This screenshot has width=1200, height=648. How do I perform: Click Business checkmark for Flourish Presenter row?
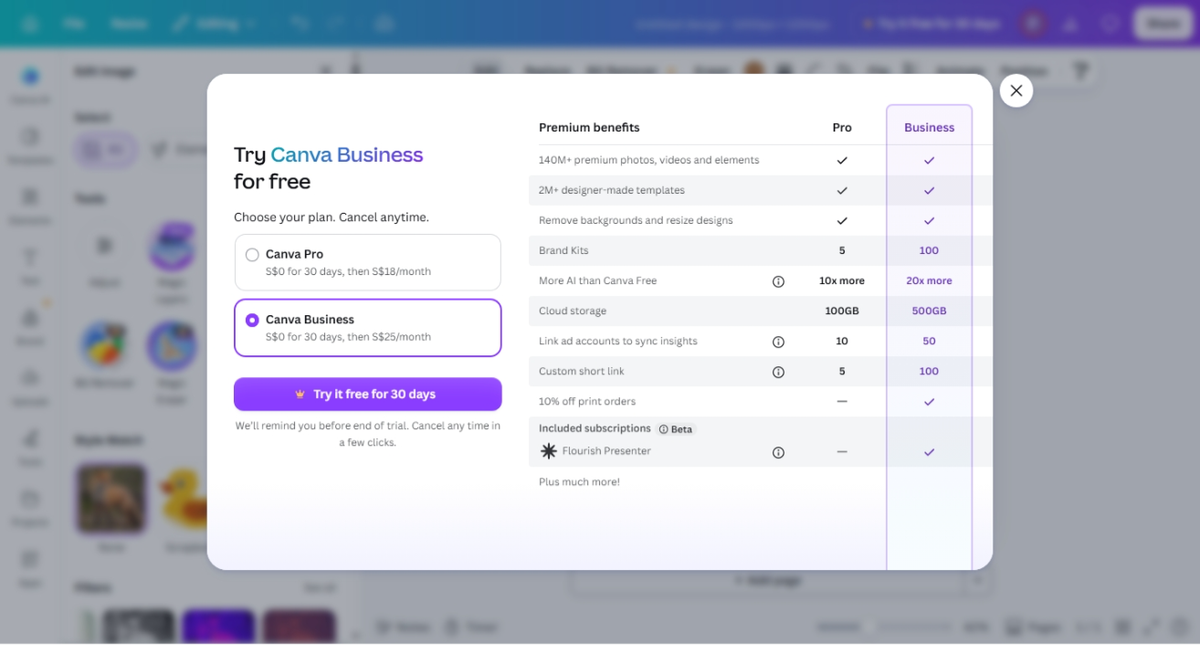(x=929, y=452)
